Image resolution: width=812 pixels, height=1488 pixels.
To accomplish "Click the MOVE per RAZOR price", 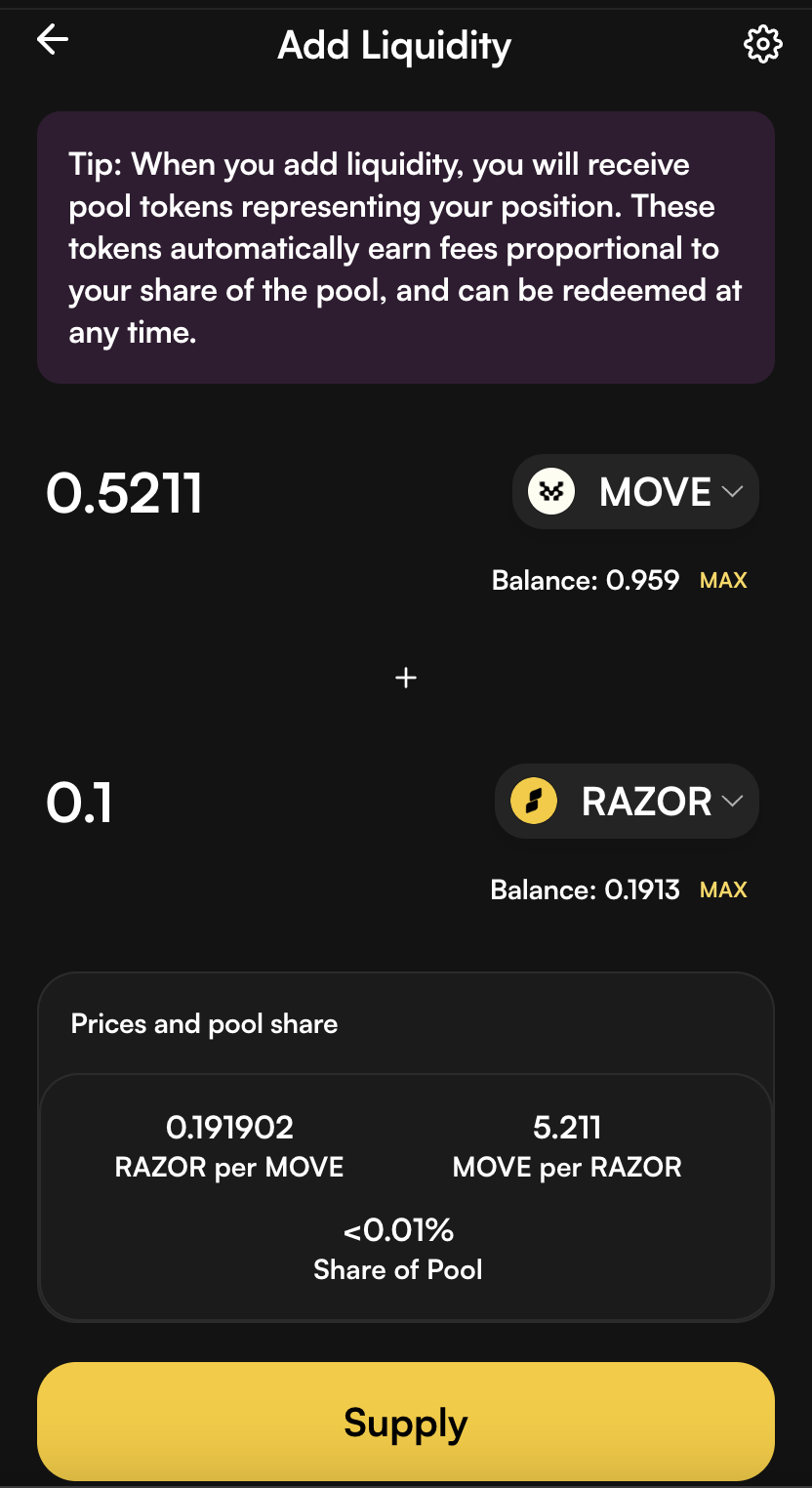I will coord(567,1129).
